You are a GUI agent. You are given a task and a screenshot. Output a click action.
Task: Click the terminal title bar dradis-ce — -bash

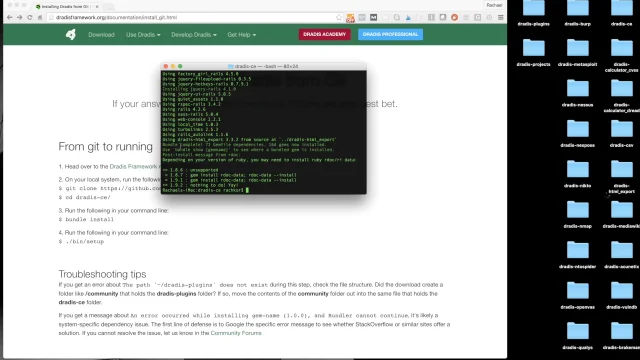point(264,66)
